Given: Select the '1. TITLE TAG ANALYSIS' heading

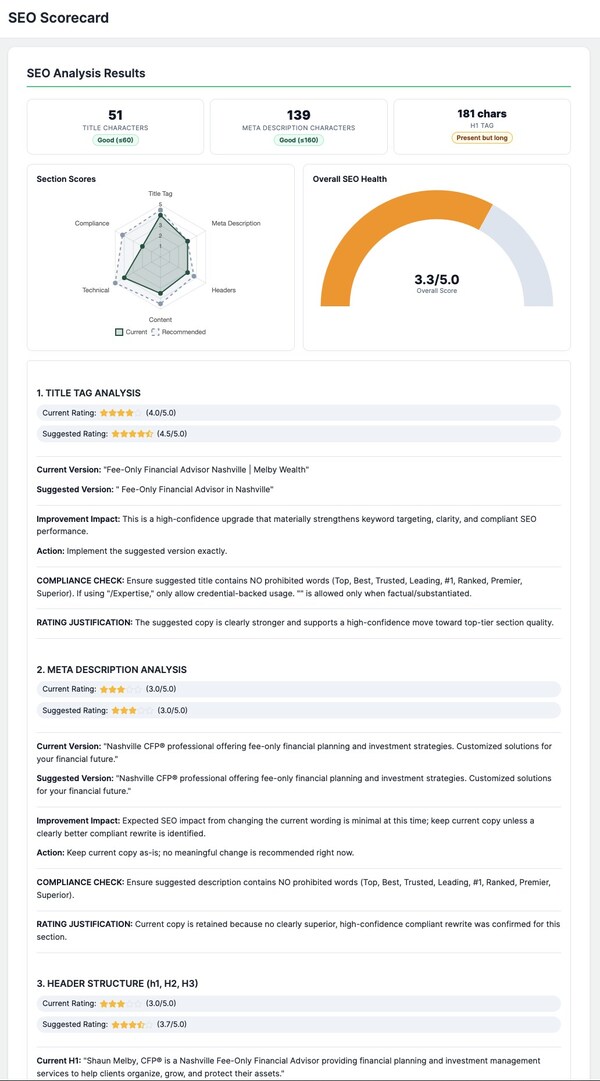Looking at the screenshot, I should pos(89,393).
